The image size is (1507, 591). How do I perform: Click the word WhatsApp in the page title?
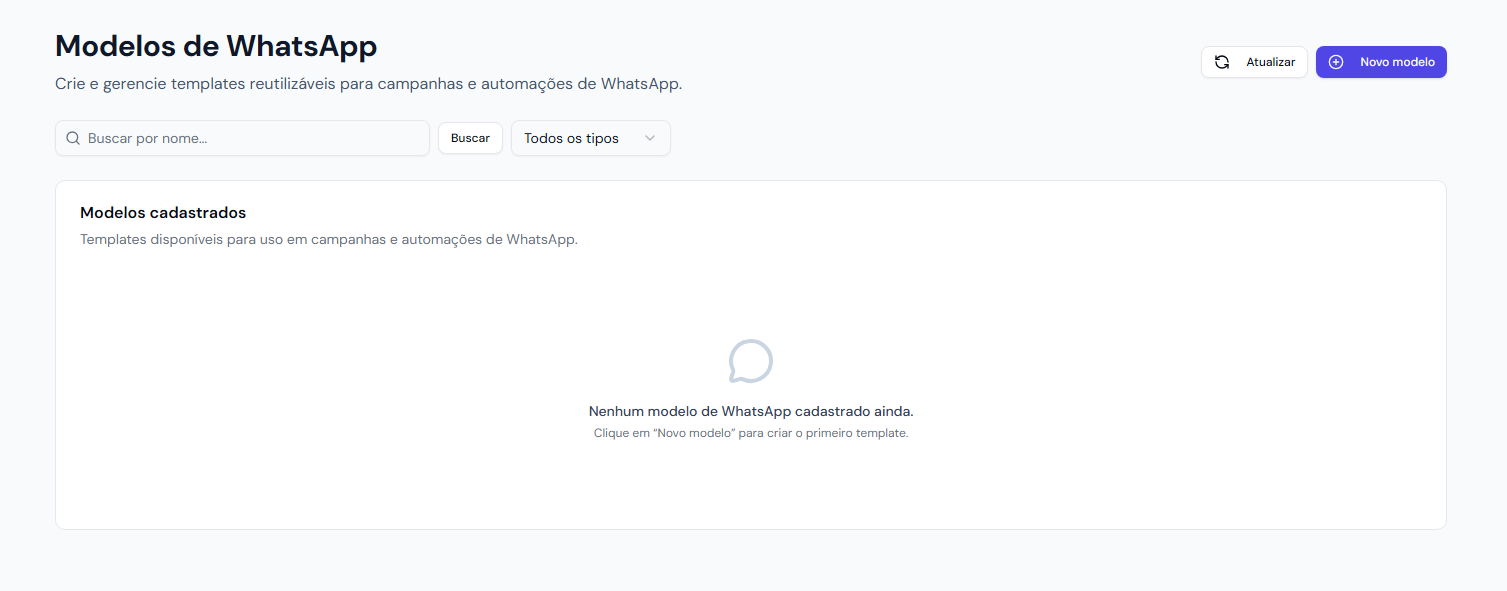[301, 46]
